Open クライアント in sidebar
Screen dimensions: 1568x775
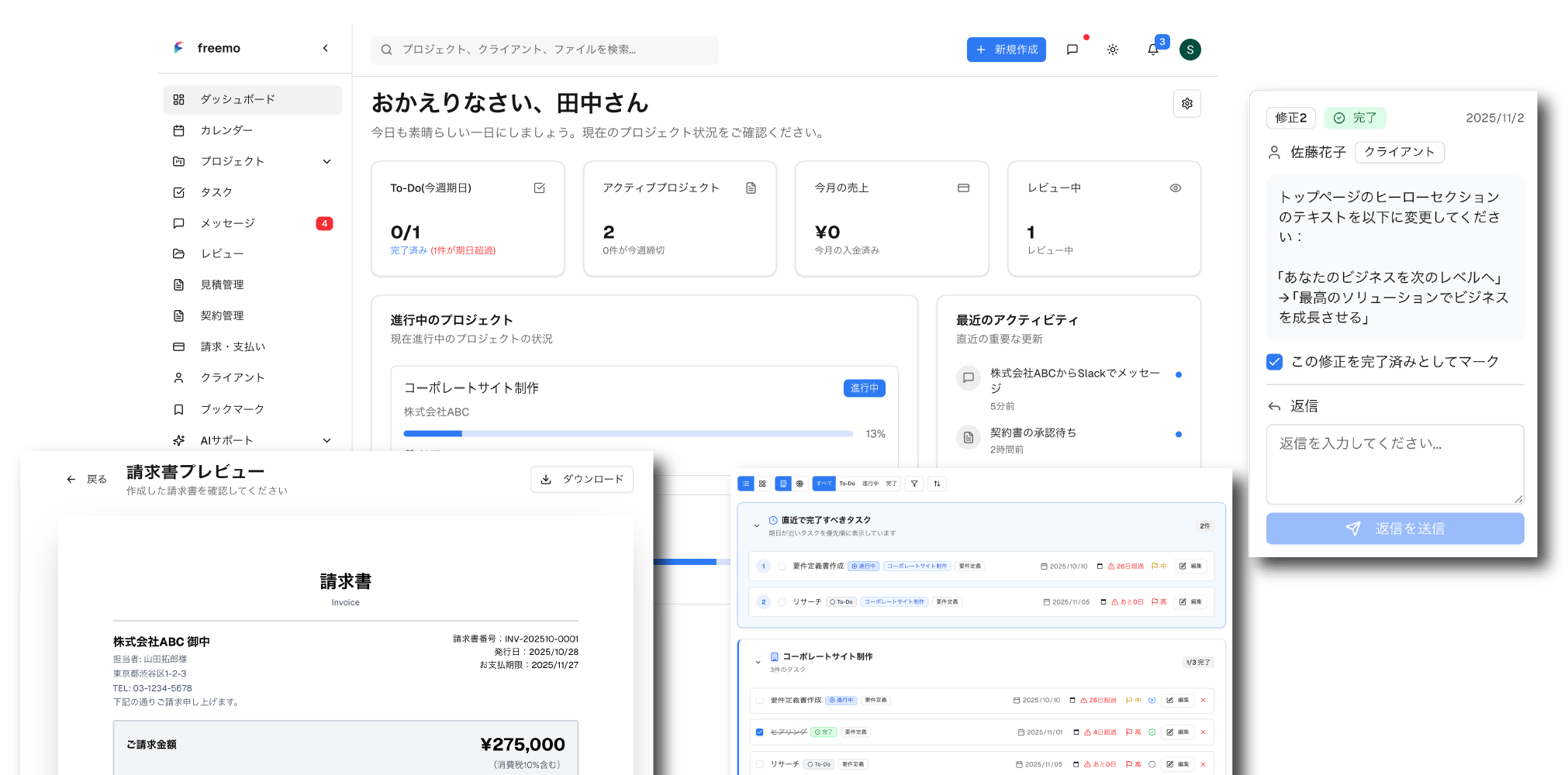click(x=252, y=377)
